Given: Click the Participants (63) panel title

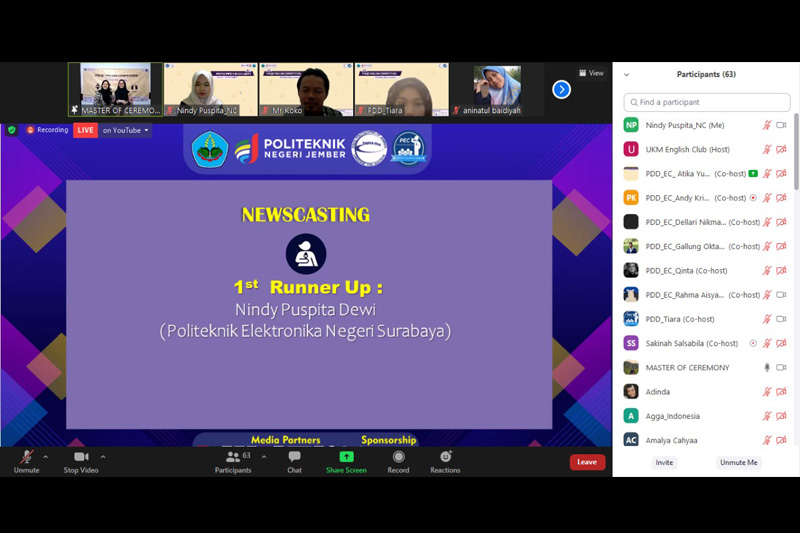Looking at the screenshot, I should (x=706, y=74).
